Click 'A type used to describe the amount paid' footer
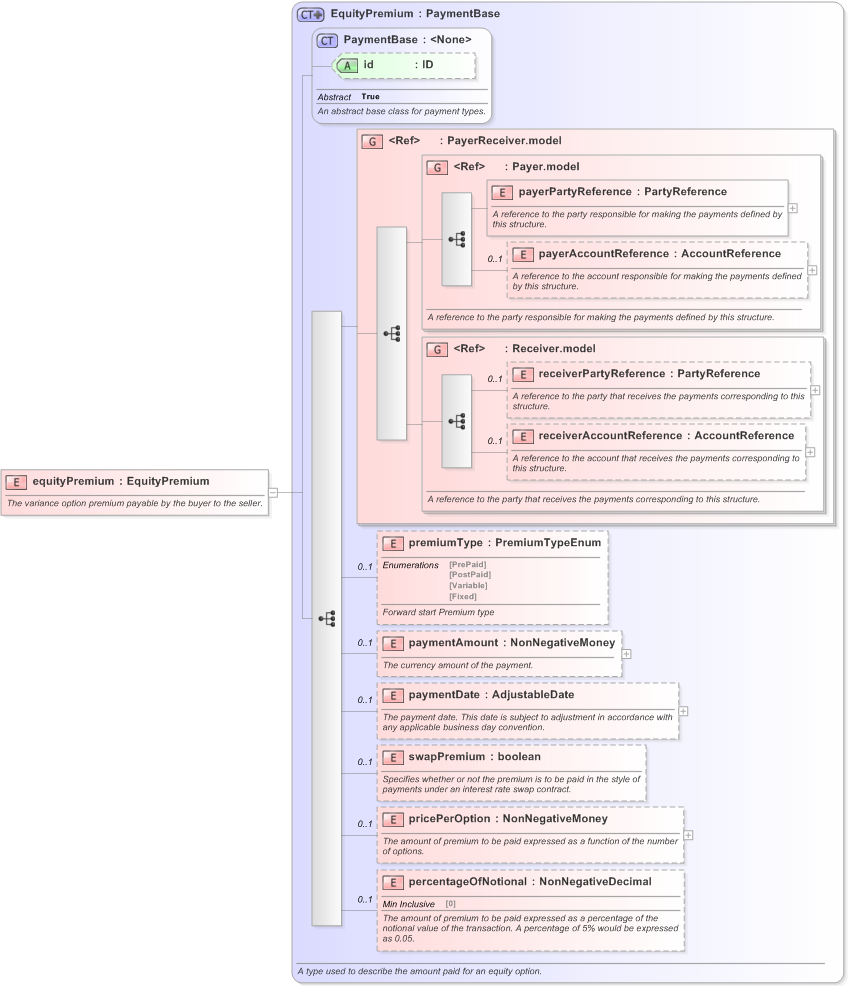The image size is (849, 986). point(419,971)
